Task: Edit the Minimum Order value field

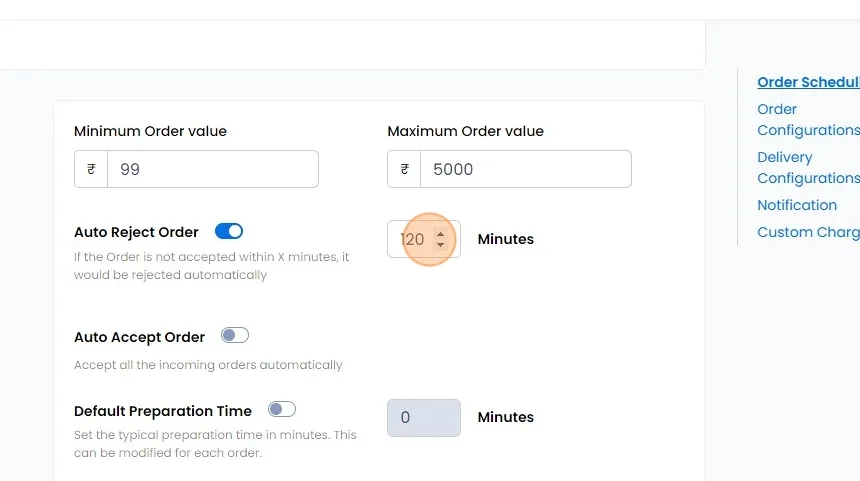Action: coord(212,169)
